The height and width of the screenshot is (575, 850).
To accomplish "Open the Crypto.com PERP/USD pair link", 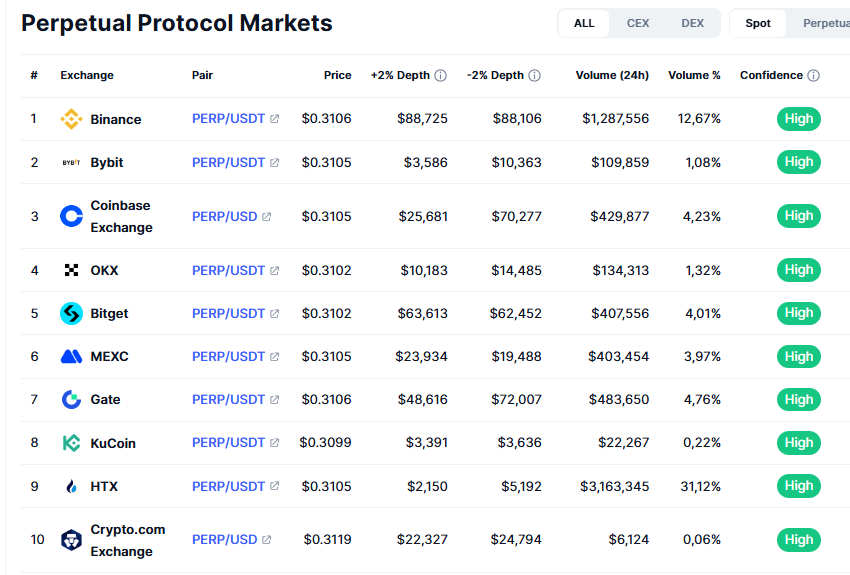I will pyautogui.click(x=225, y=540).
